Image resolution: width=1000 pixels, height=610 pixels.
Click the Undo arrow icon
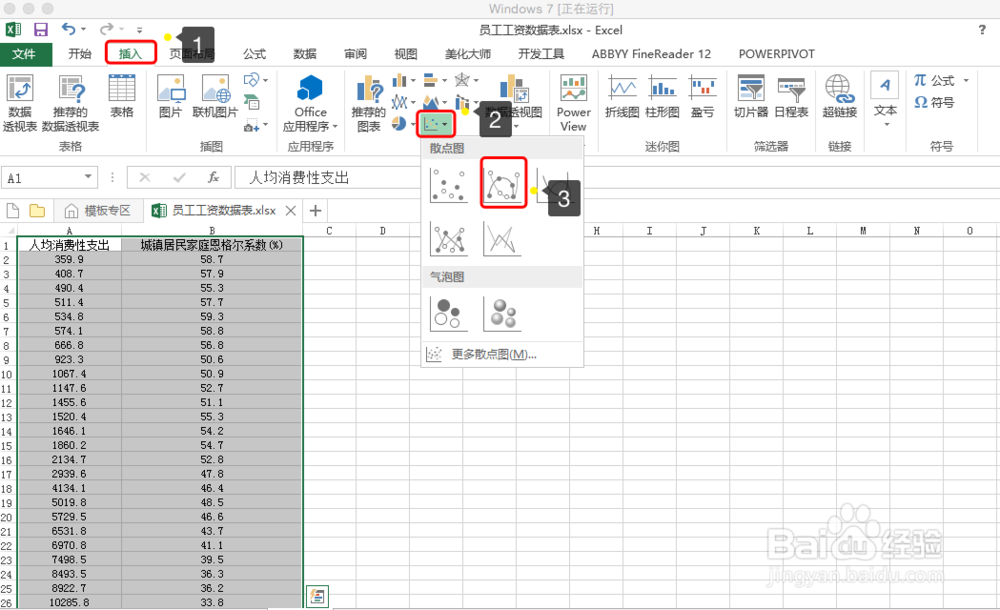[69, 29]
